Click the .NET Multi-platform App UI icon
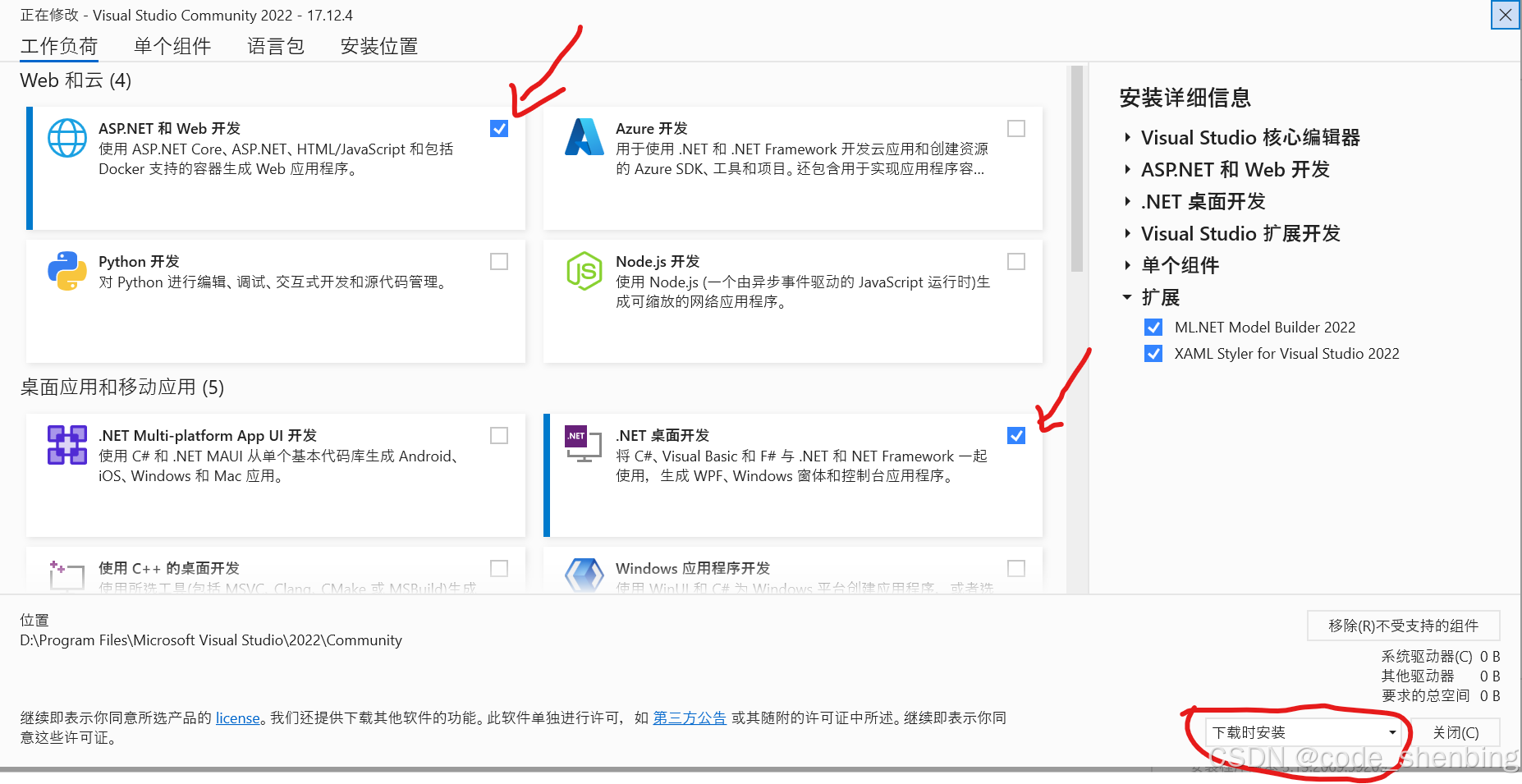1522x784 pixels. (x=67, y=445)
